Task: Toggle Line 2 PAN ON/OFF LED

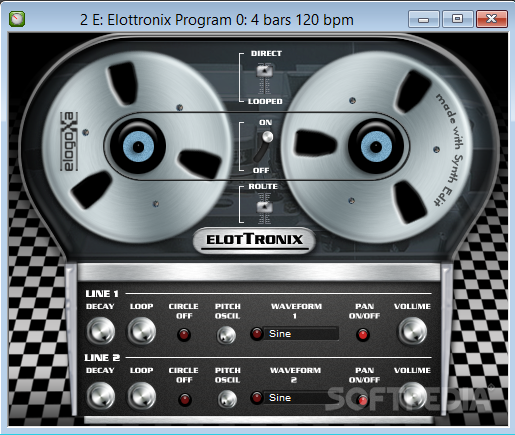Action: tap(363, 400)
